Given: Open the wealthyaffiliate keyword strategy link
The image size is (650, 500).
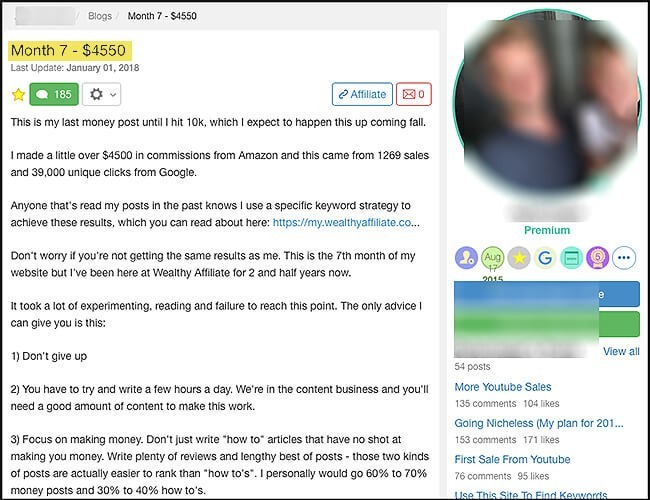Looking at the screenshot, I should click(x=346, y=223).
